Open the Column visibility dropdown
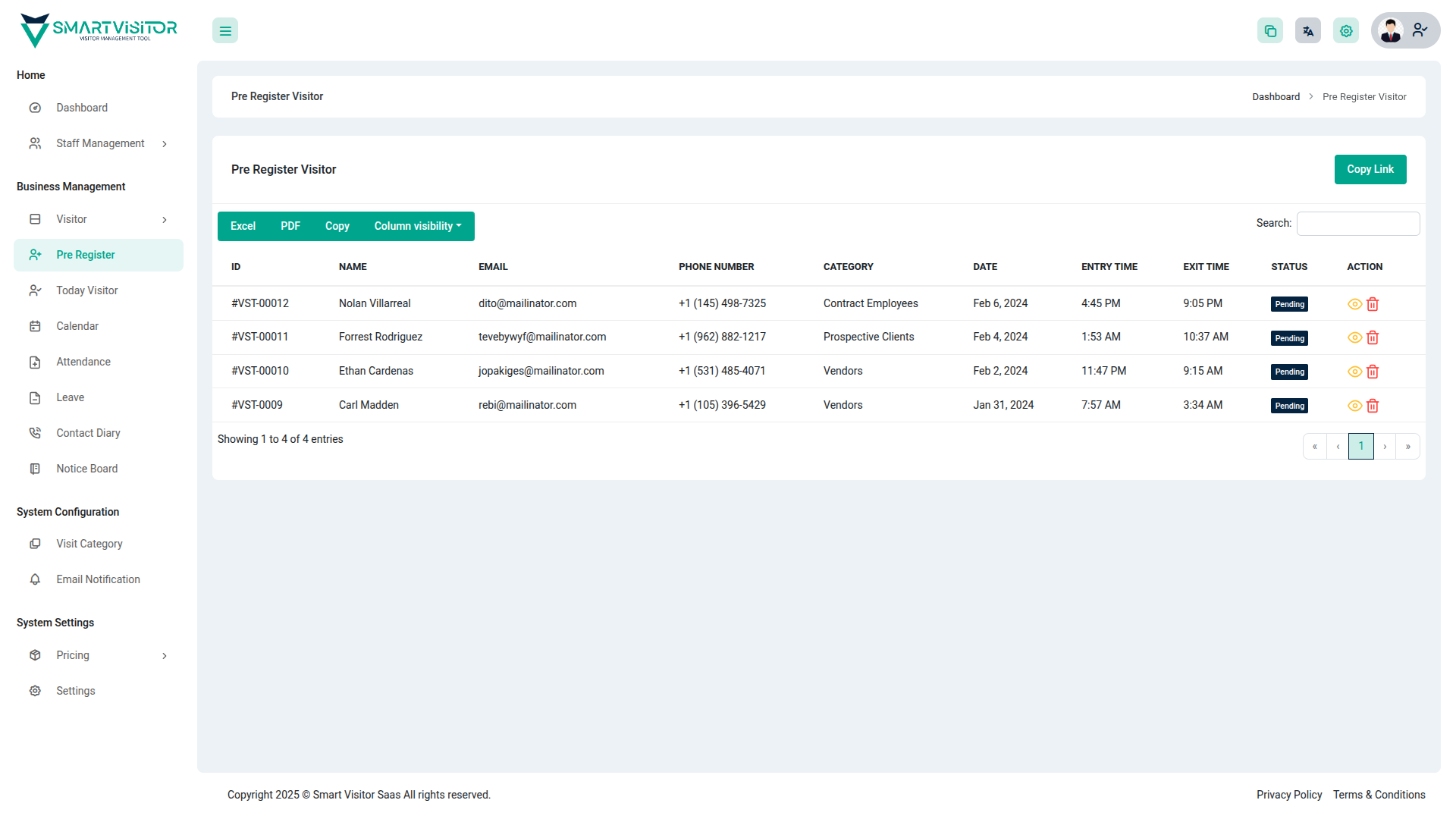The width and height of the screenshot is (1456, 819). (x=417, y=226)
